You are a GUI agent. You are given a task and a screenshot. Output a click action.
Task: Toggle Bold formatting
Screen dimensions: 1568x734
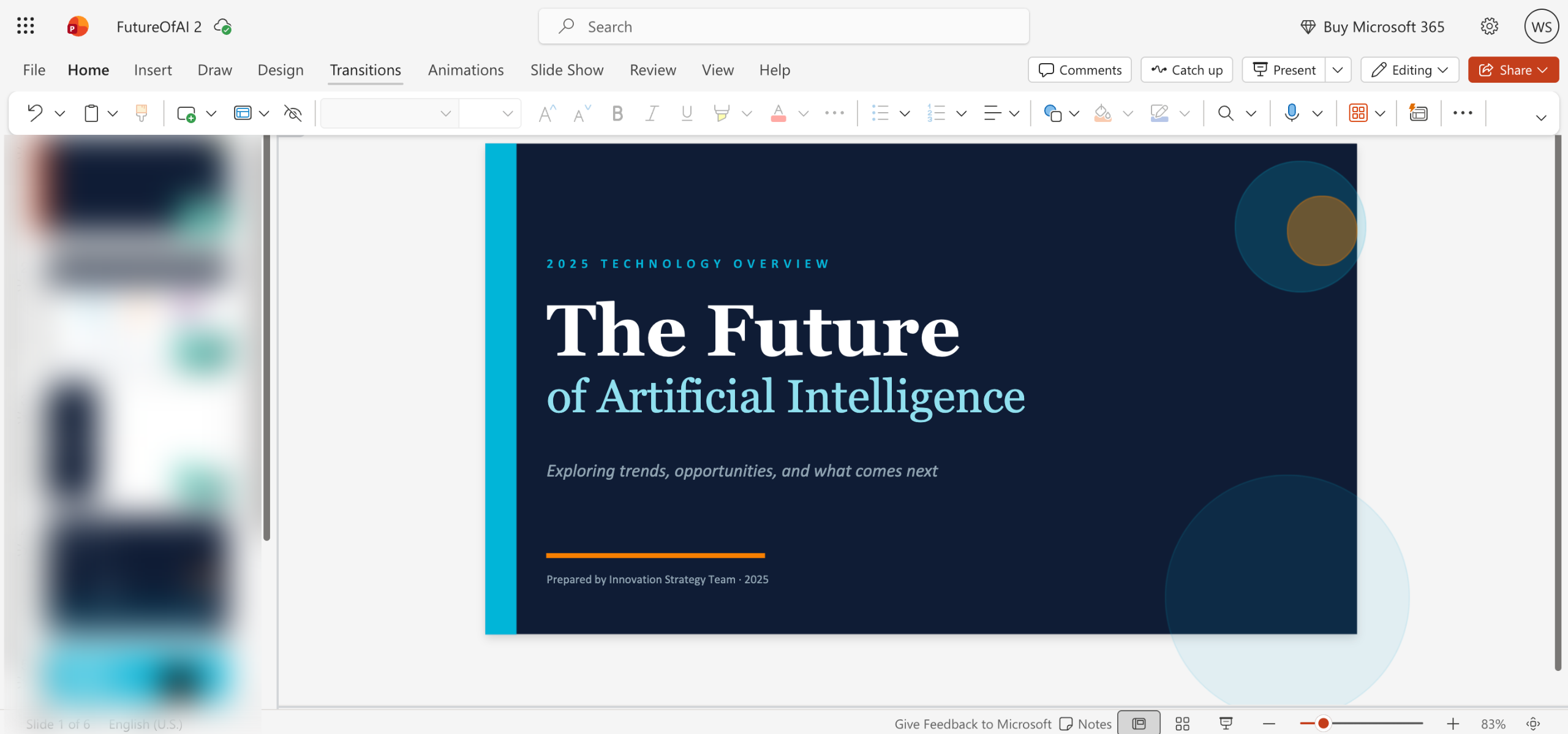tap(617, 113)
